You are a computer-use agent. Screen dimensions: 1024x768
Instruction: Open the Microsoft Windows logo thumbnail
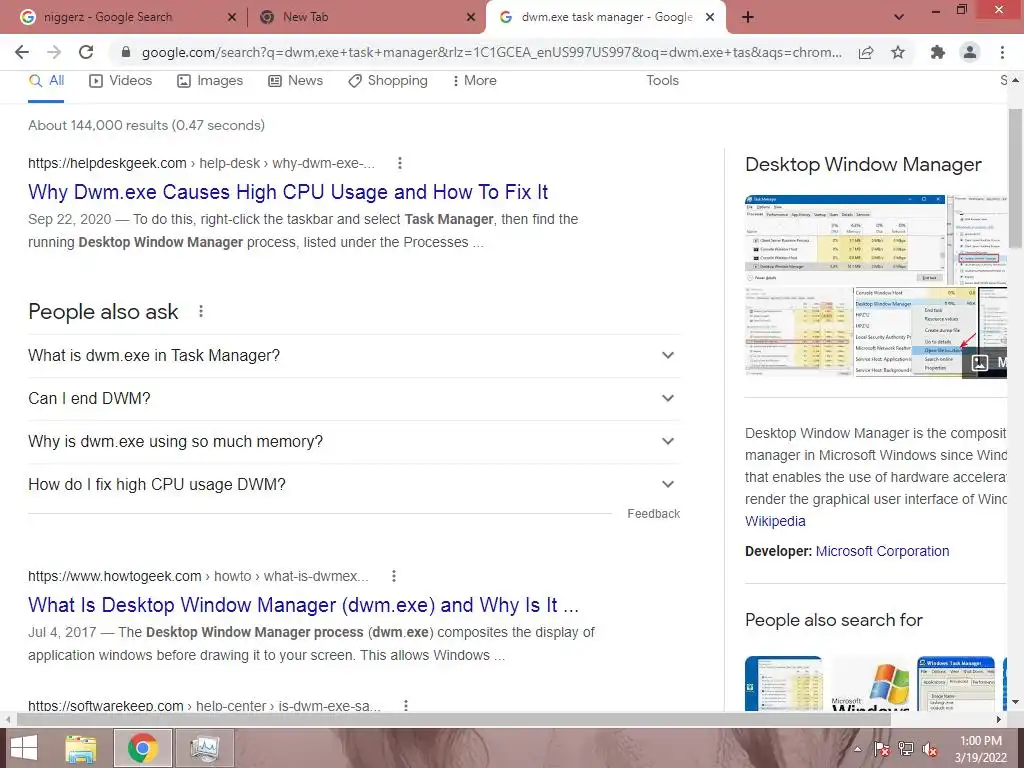click(869, 684)
